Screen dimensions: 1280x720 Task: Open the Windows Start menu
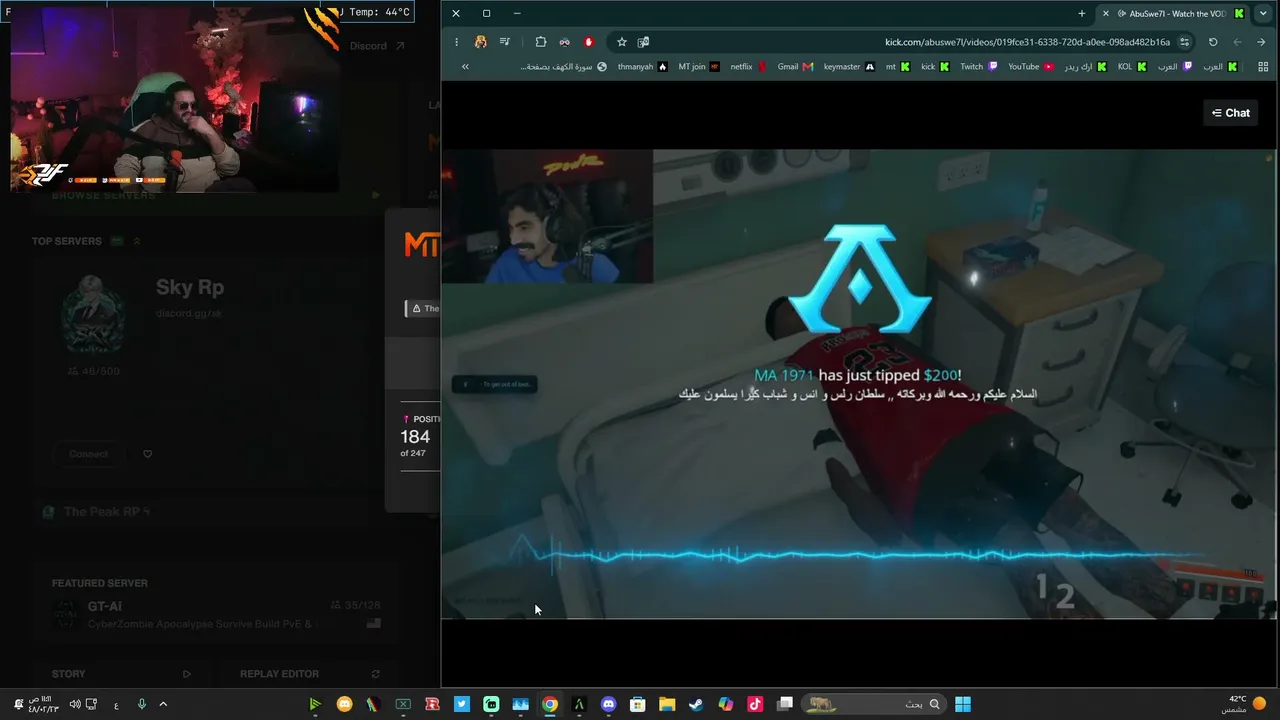pos(962,704)
